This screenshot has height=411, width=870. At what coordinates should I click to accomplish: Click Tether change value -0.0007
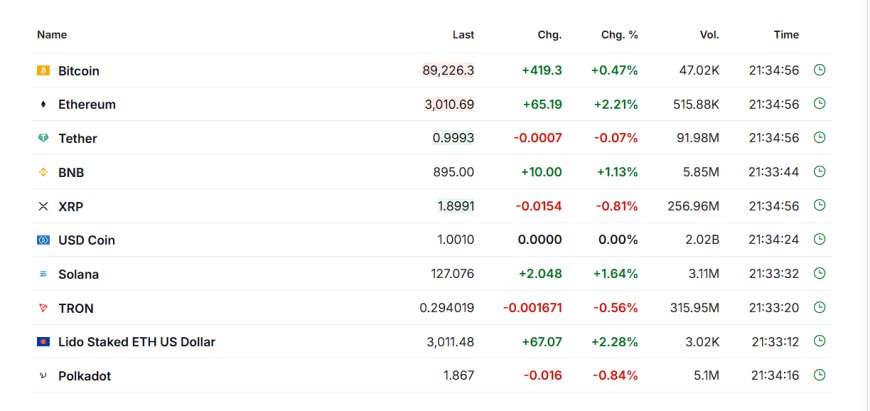[538, 138]
